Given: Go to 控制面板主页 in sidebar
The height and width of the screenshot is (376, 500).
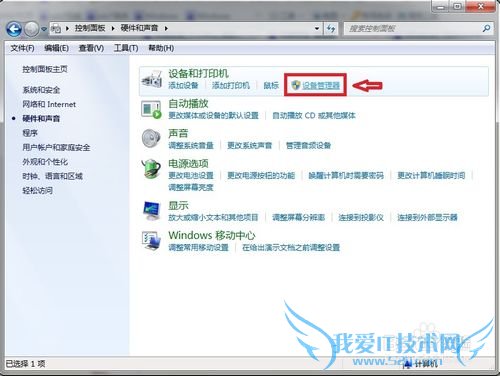Looking at the screenshot, I should 45,69.
